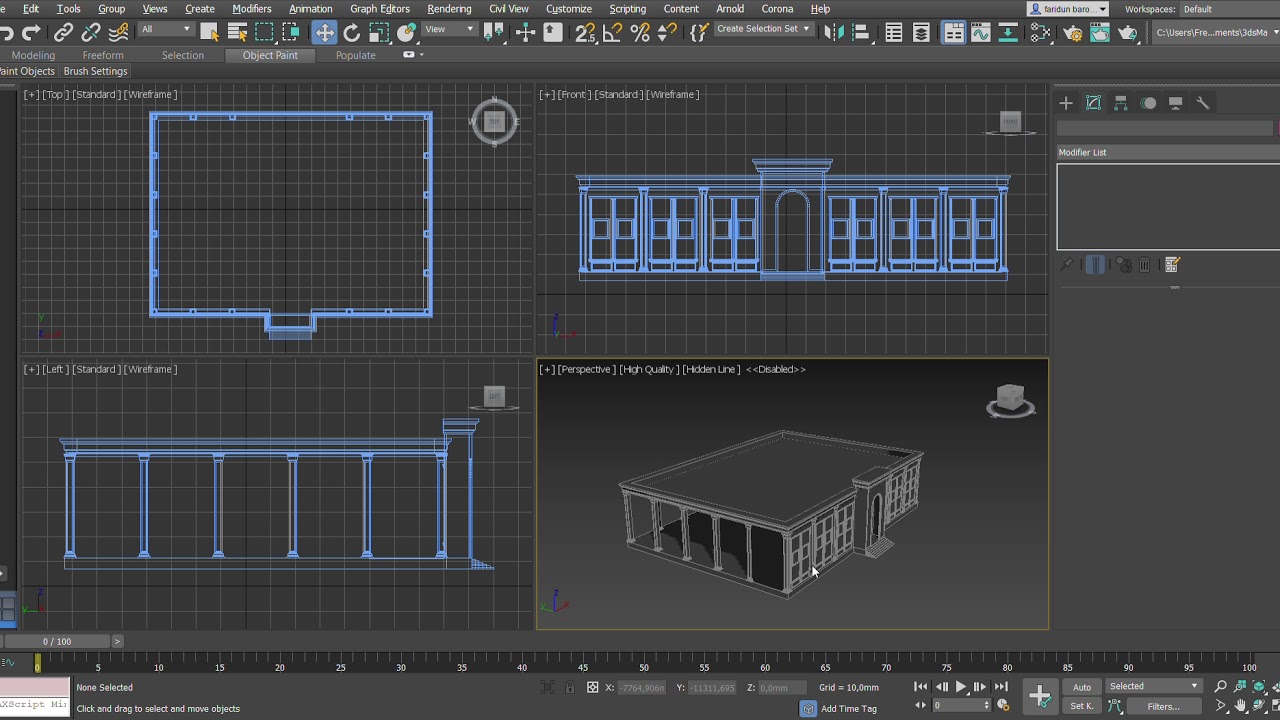Switch to the Freeform ribbon tab
Image resolution: width=1280 pixels, height=720 pixels.
pos(103,55)
